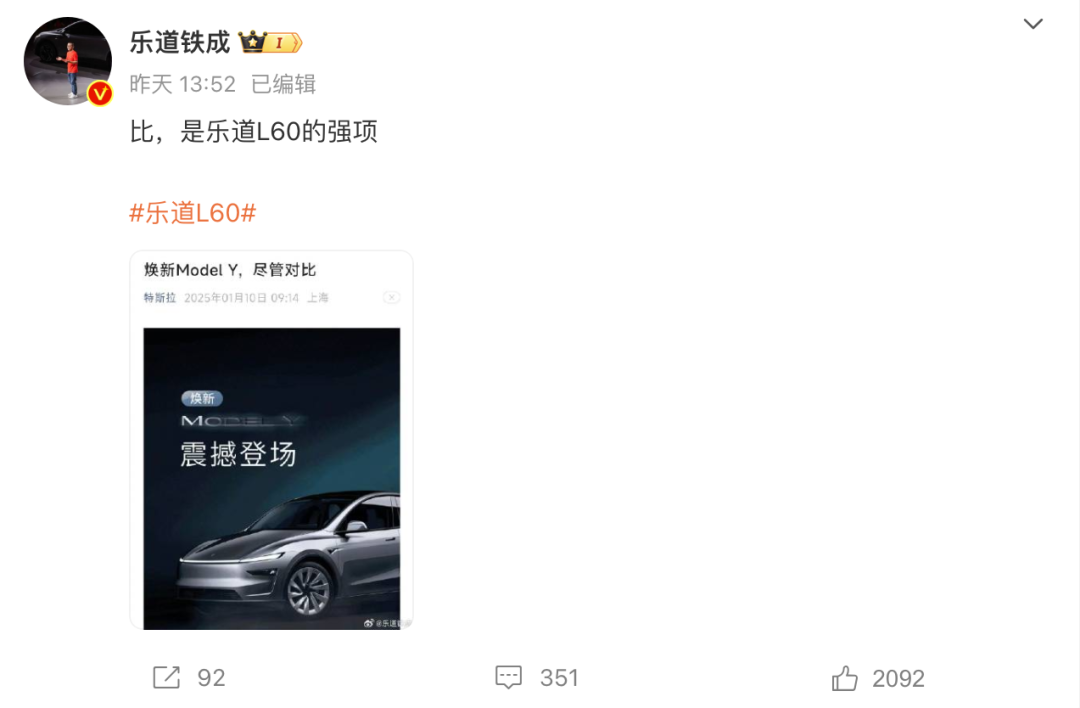Open the #乐道L60# hashtag topic
Screen dimensions: 1080x708
pos(192,213)
